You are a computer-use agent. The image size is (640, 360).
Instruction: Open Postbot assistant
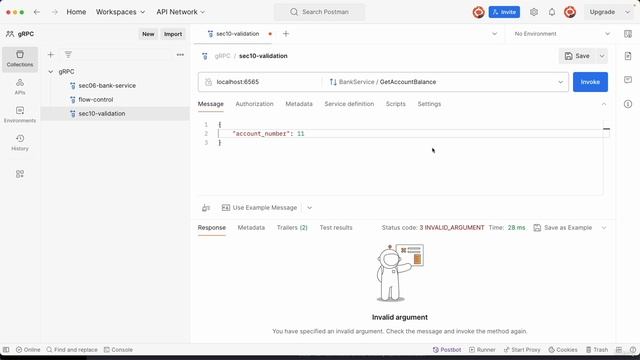(x=447, y=350)
